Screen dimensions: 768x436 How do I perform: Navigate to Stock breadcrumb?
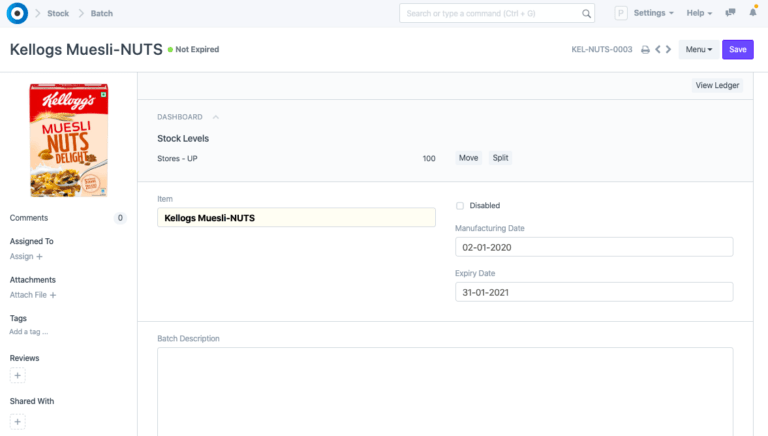pyautogui.click(x=58, y=13)
